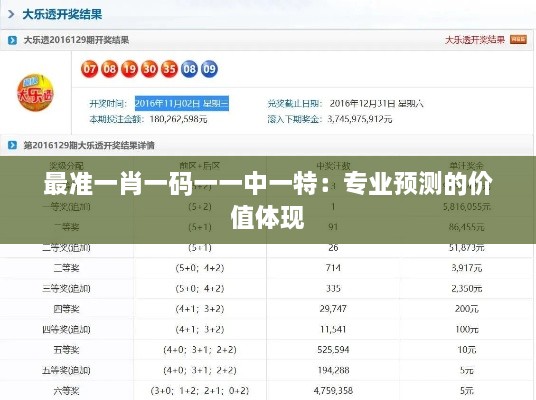Click the 大乐透2016129期开奖结果 section title

tap(76, 40)
